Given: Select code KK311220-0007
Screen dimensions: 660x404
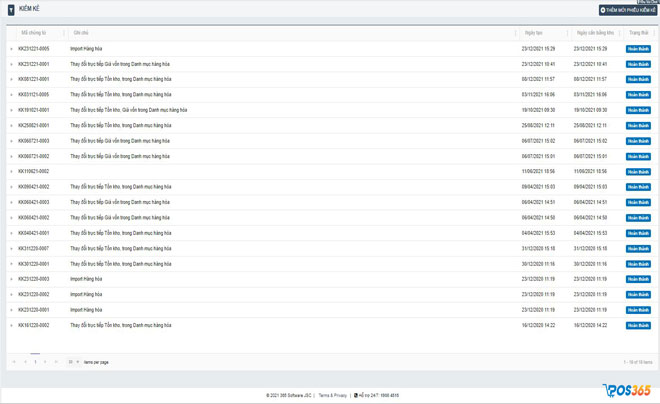Looking at the screenshot, I should (x=34, y=248).
